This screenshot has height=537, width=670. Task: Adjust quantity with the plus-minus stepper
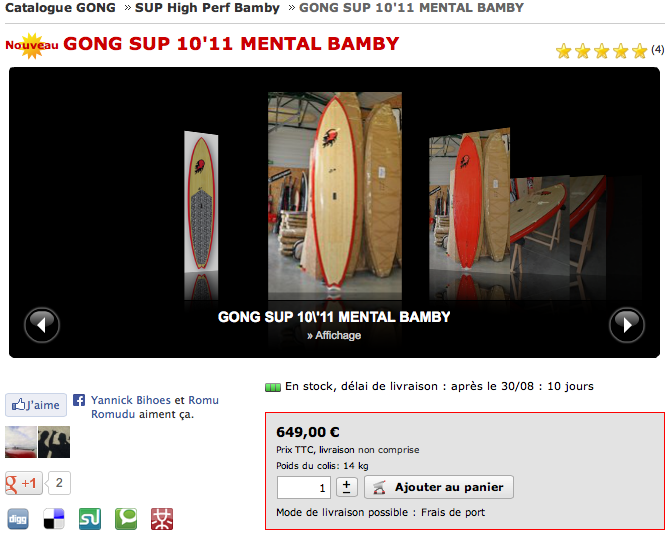click(x=347, y=487)
